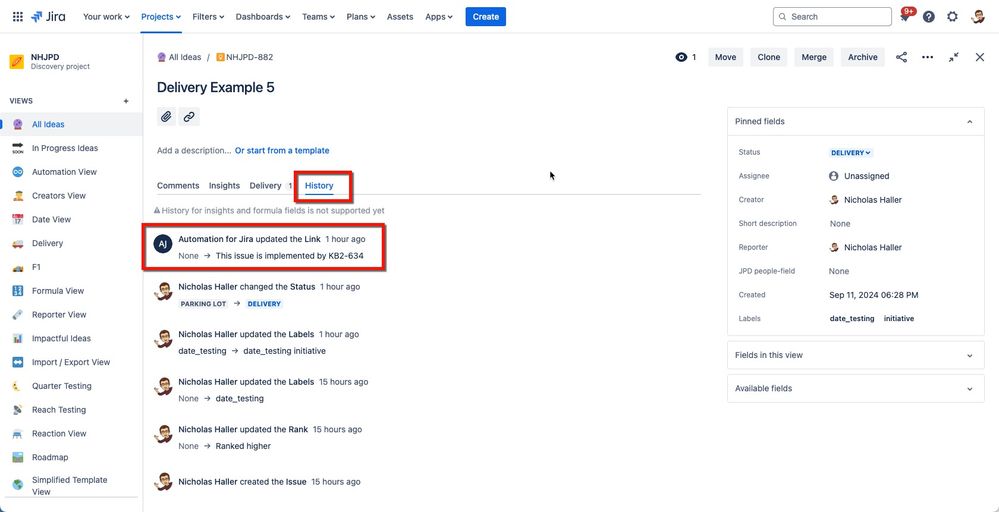Viewport: 999px width, 512px height.
Task: Open the In Progress Ideas view
Action: pos(65,148)
